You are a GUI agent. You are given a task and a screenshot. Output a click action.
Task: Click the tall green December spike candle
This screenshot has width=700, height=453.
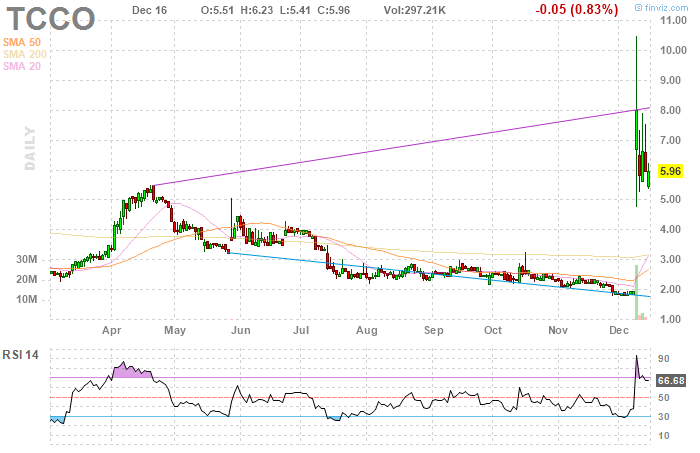(636, 100)
